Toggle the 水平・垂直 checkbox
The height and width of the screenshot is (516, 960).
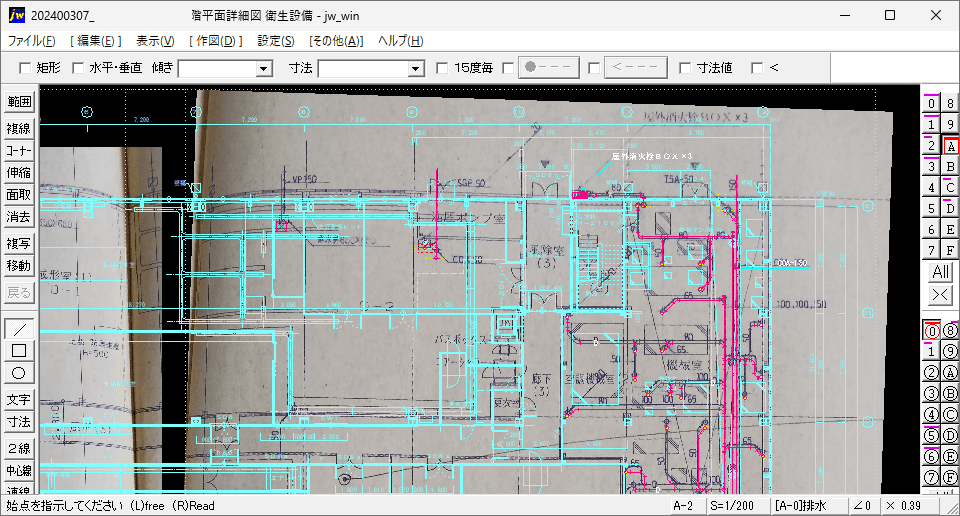coord(78,68)
